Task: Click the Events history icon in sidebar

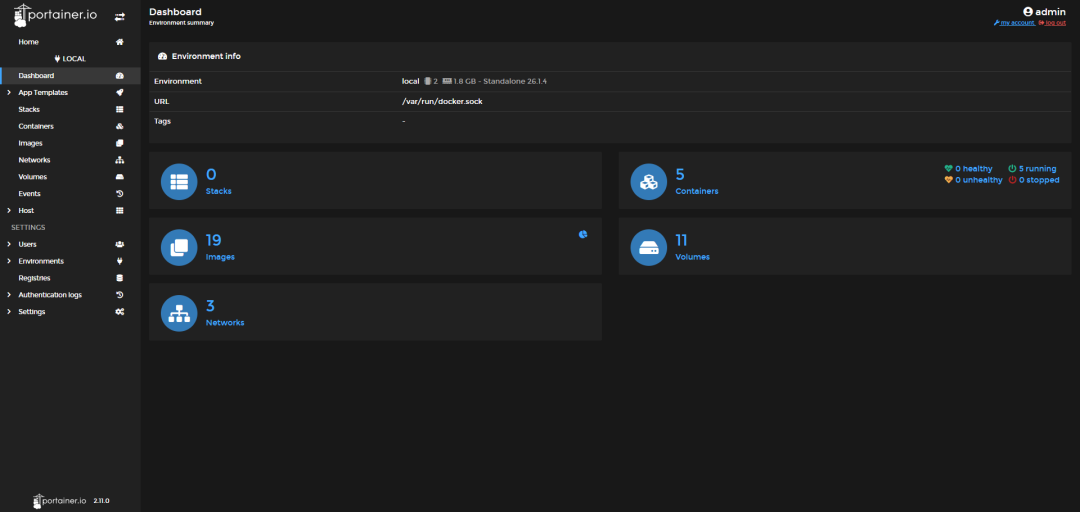Action: click(x=120, y=194)
